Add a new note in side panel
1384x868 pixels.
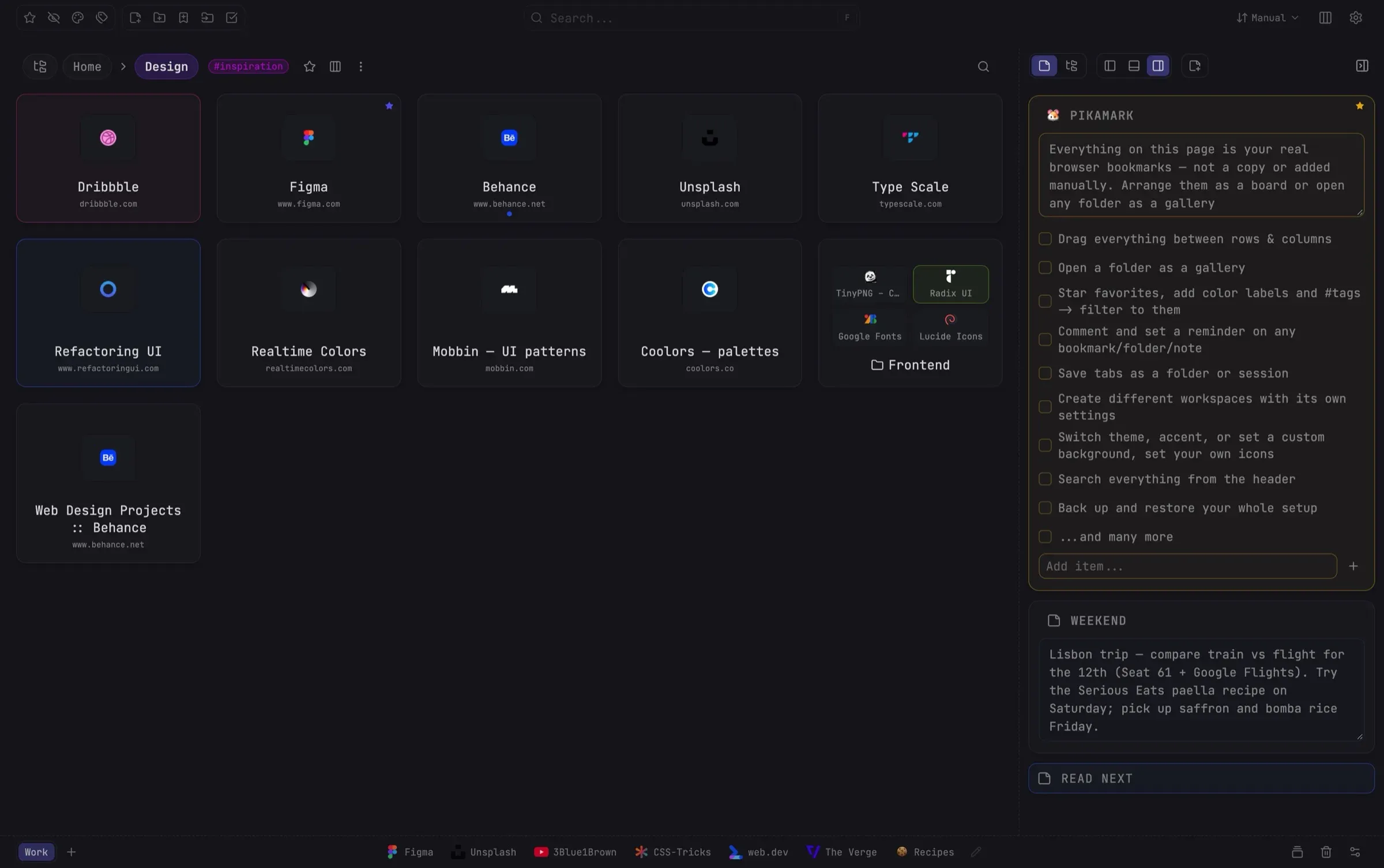[1195, 66]
